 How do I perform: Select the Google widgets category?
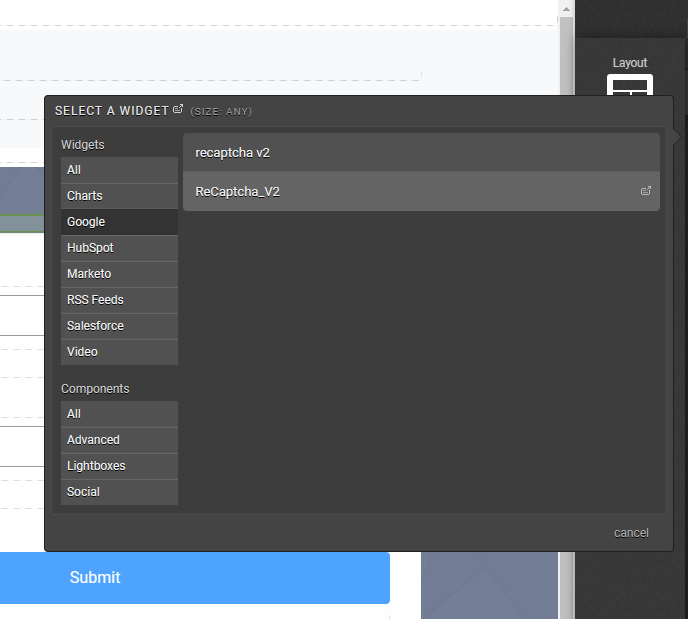click(x=119, y=222)
